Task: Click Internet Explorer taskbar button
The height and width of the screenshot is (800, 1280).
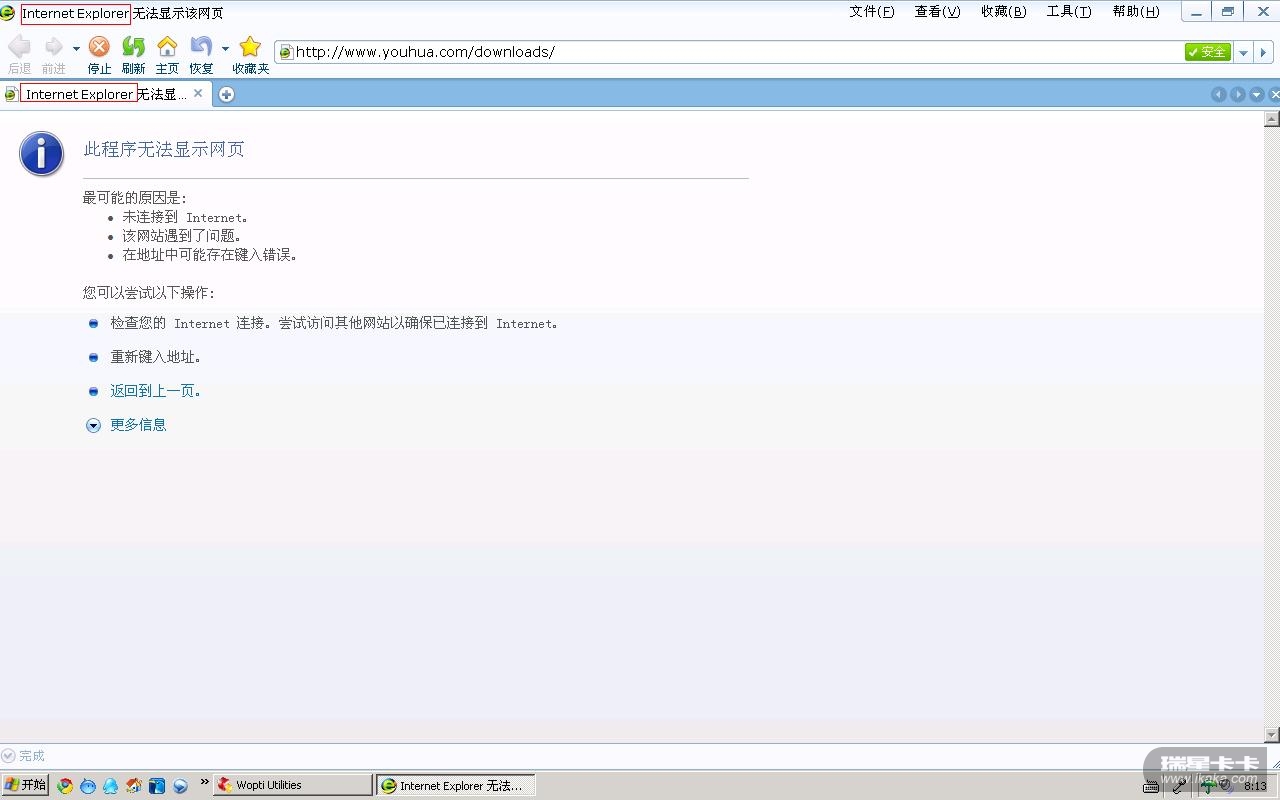Action: tap(456, 786)
